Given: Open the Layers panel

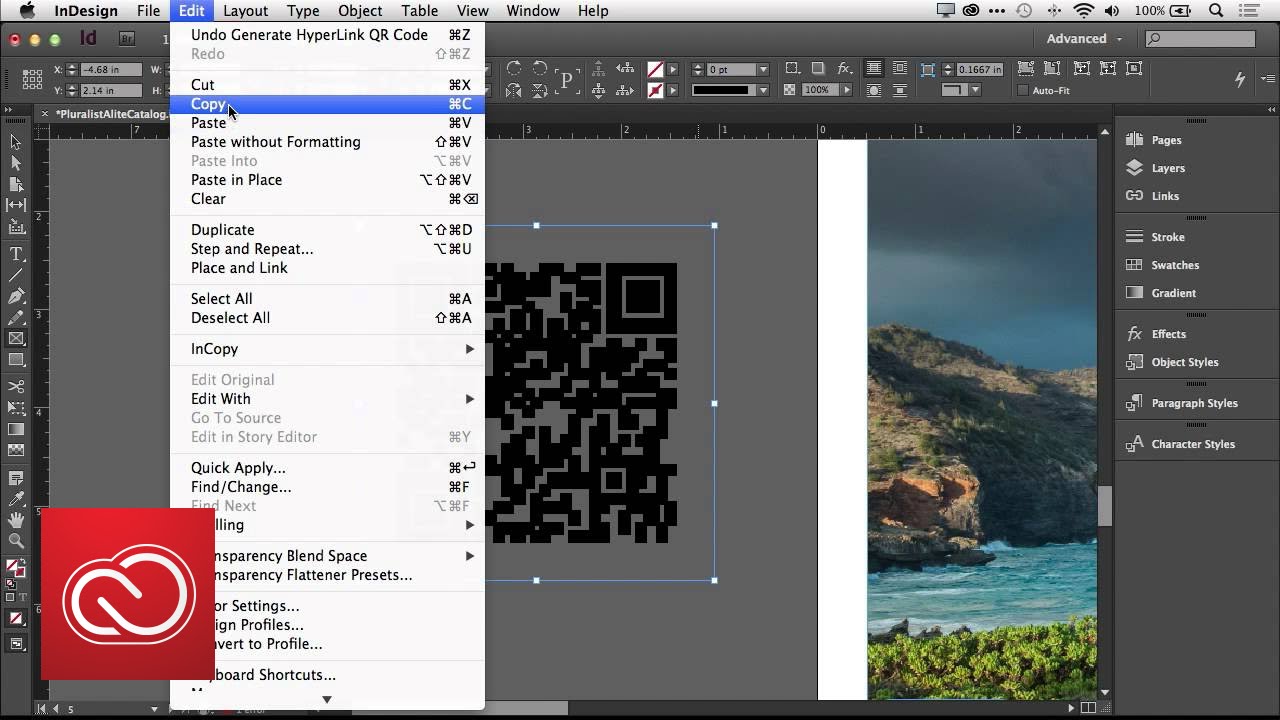Looking at the screenshot, I should coord(1167,168).
